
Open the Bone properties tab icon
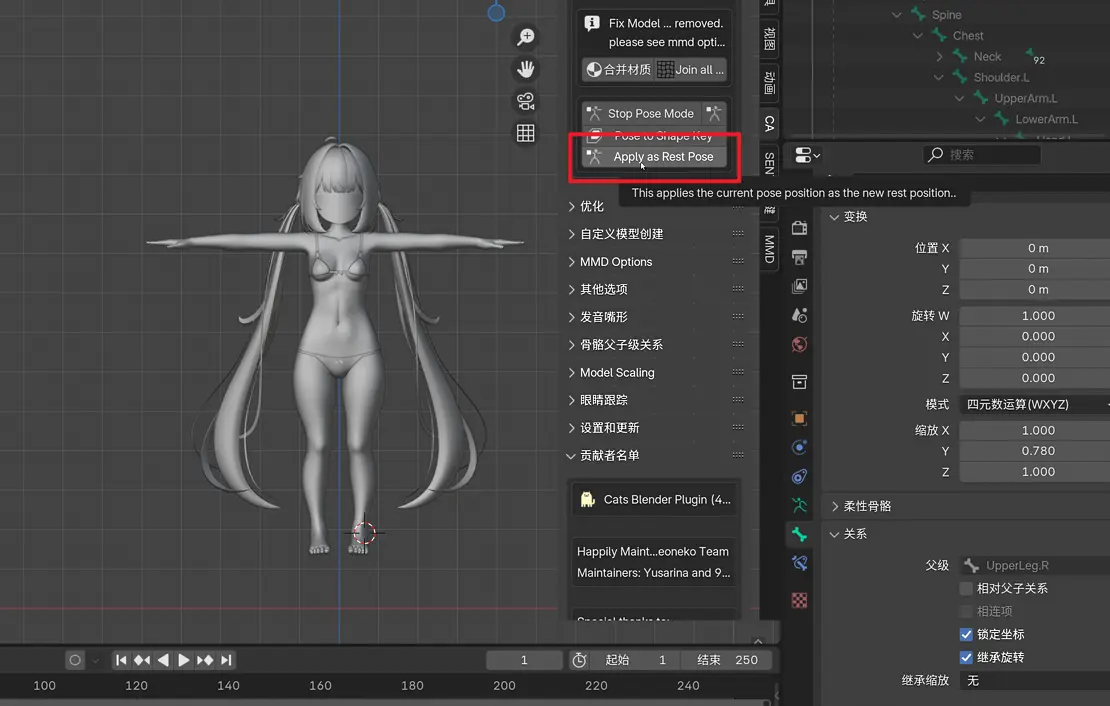pos(799,534)
